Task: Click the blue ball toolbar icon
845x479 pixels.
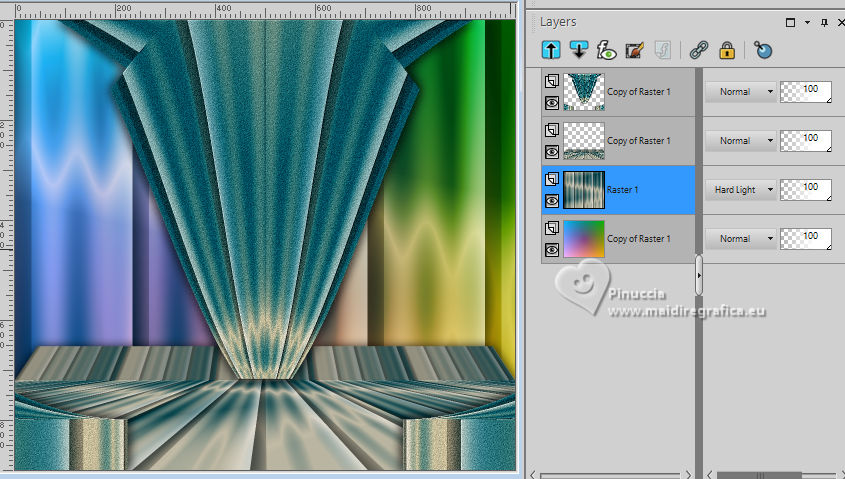Action: tap(763, 51)
